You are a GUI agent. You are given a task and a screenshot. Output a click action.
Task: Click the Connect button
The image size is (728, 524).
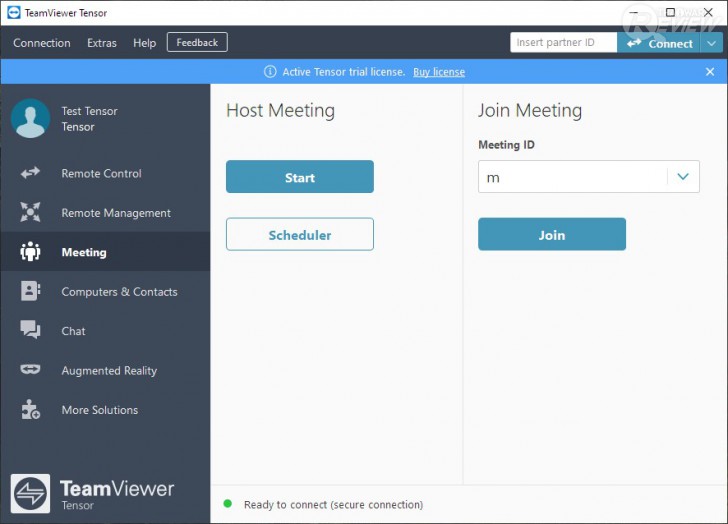click(x=659, y=43)
